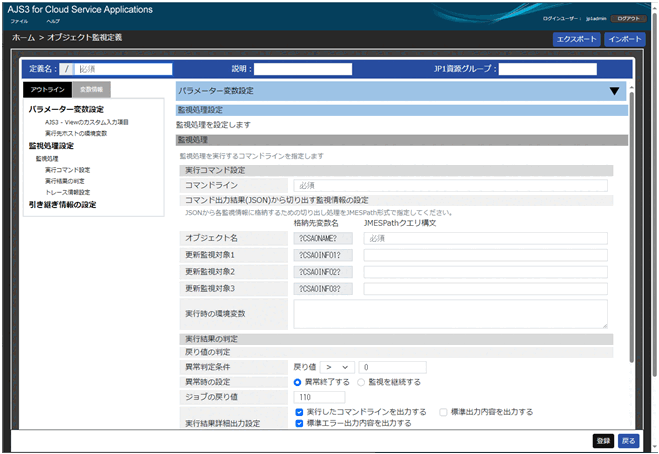Open the ヘルプ menu

tap(52, 21)
